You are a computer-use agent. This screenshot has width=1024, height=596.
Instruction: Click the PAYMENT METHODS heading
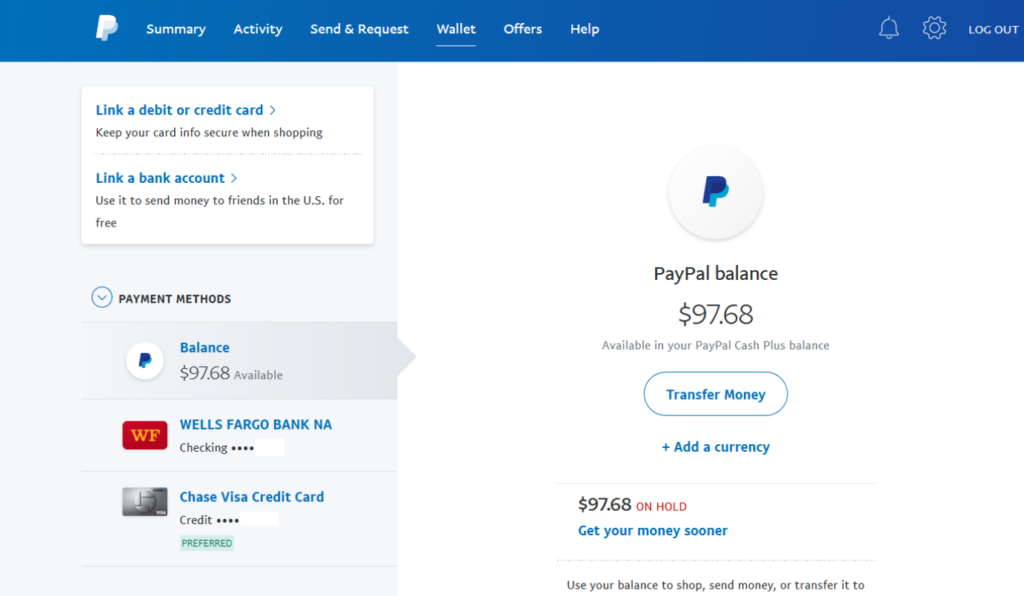tap(174, 299)
